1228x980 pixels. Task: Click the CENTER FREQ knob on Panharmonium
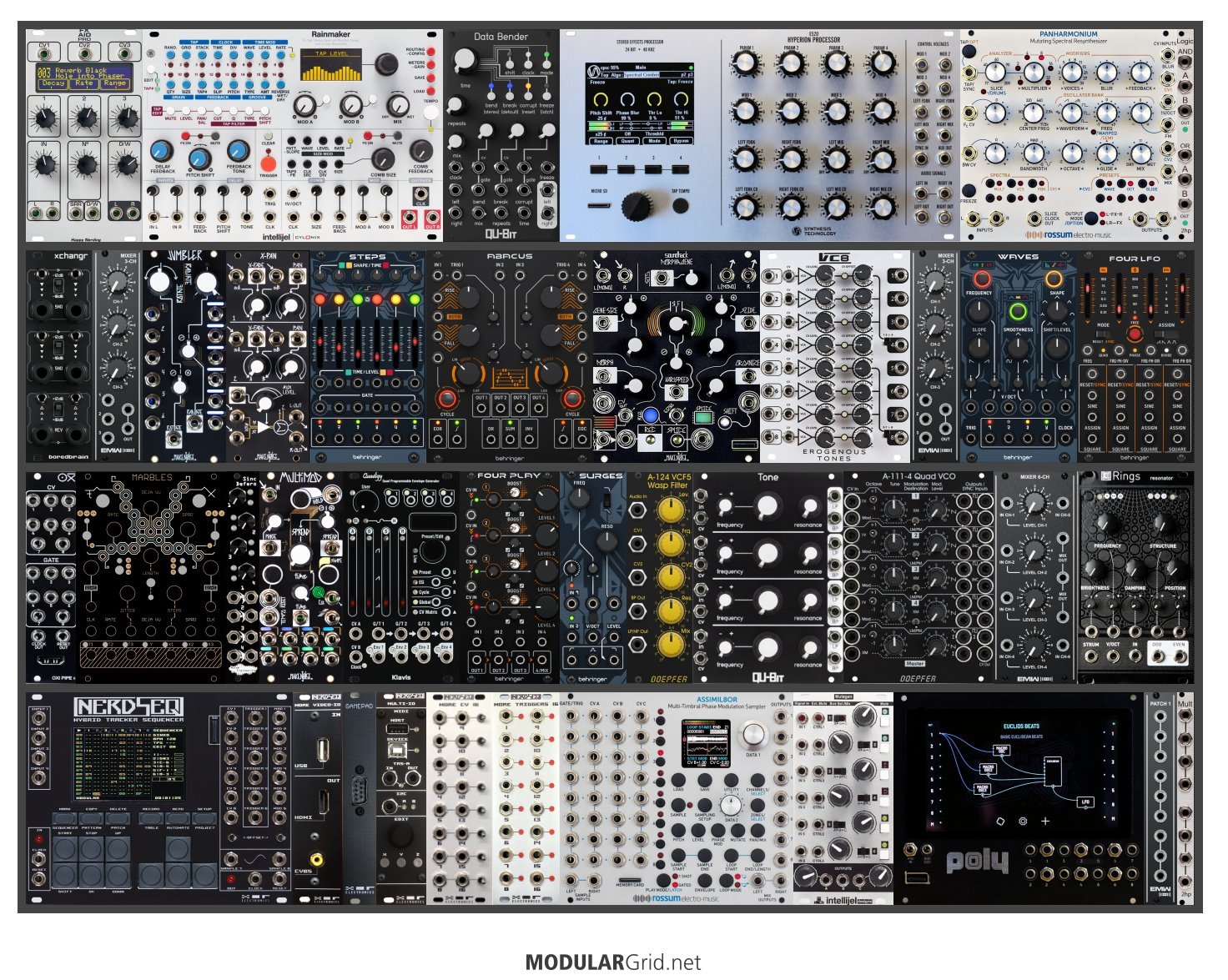coord(1034,113)
